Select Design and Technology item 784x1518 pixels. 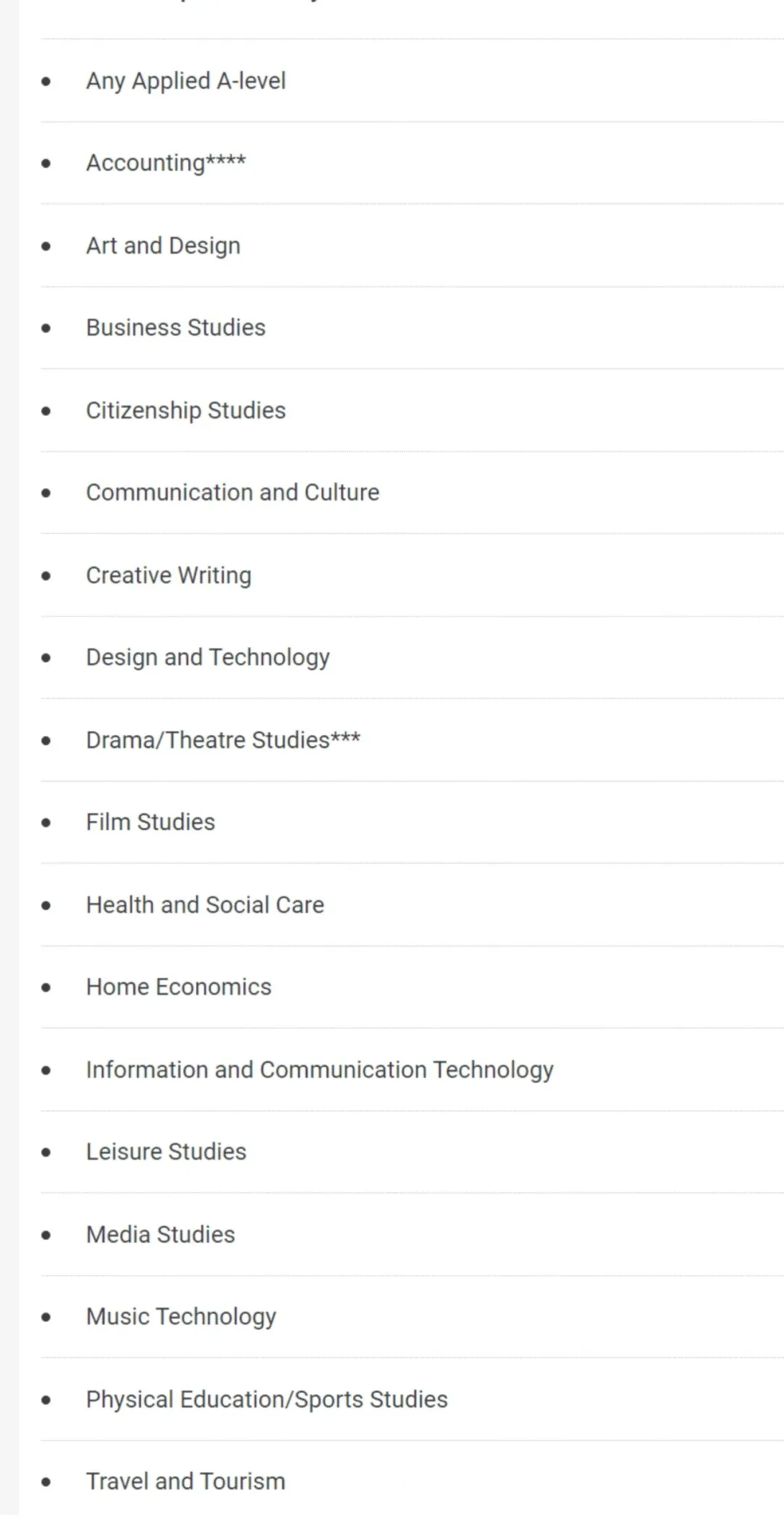(208, 657)
